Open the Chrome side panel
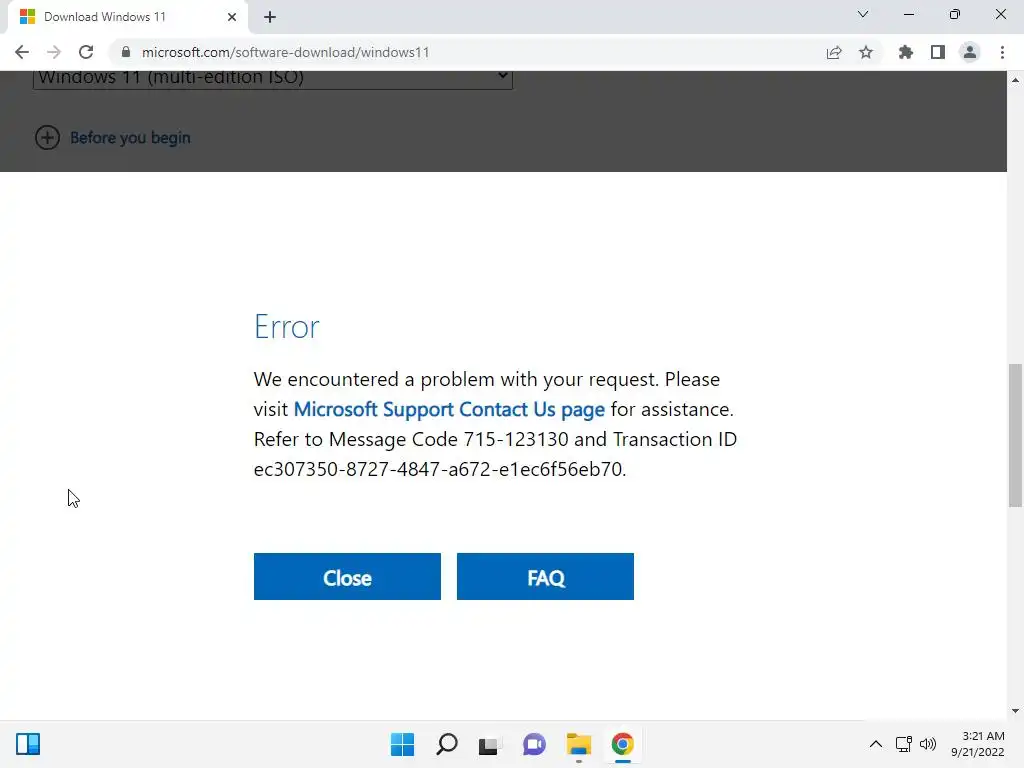The width and height of the screenshot is (1024, 768). 938,52
